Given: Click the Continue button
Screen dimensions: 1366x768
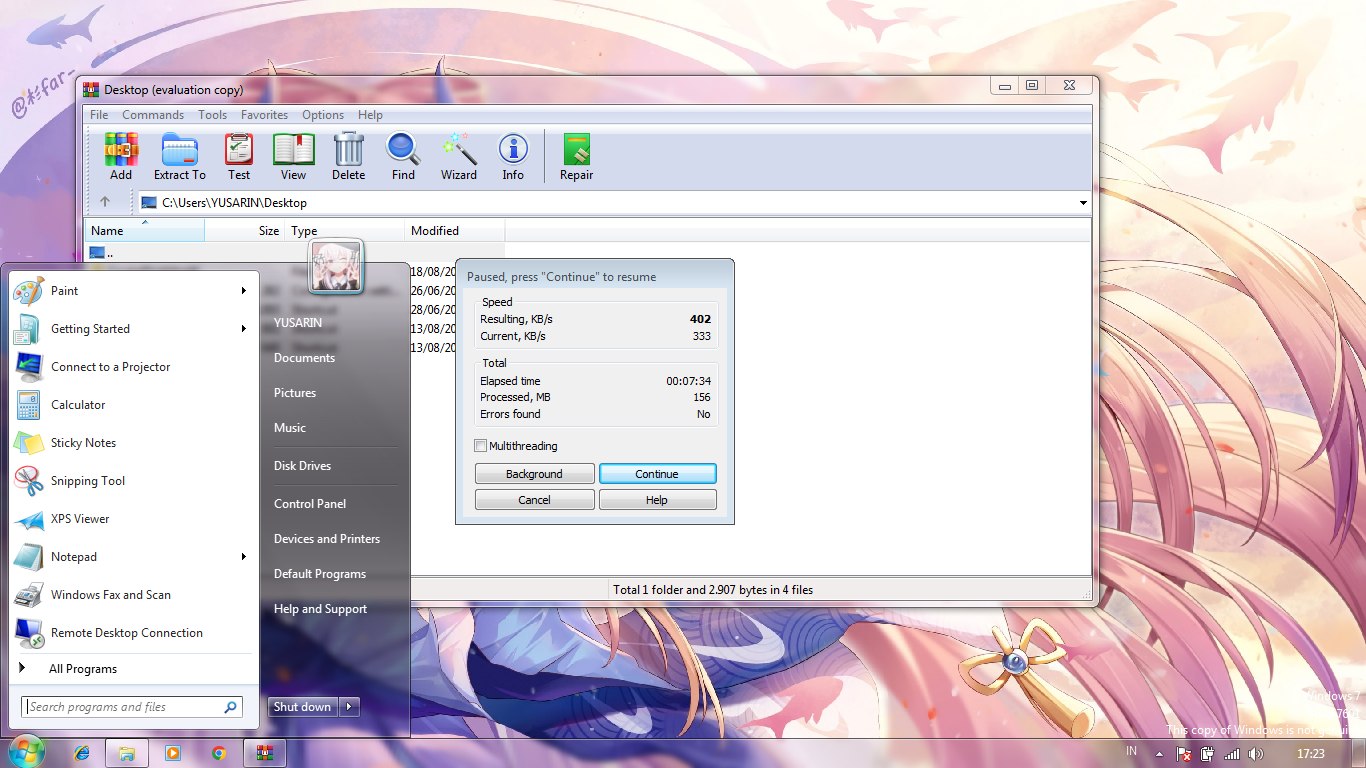Looking at the screenshot, I should [657, 474].
